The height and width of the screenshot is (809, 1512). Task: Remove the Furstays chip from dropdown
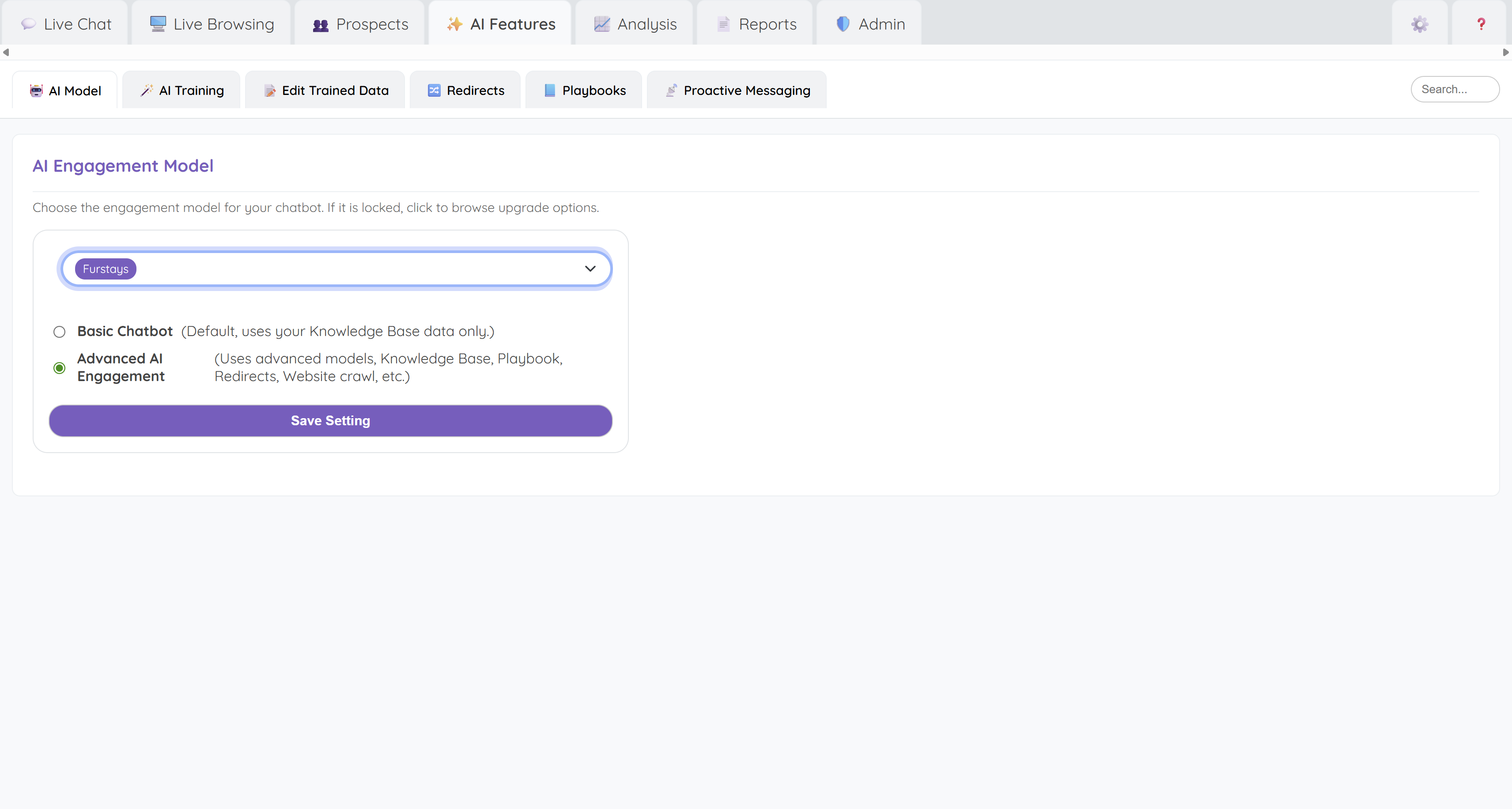pos(106,268)
